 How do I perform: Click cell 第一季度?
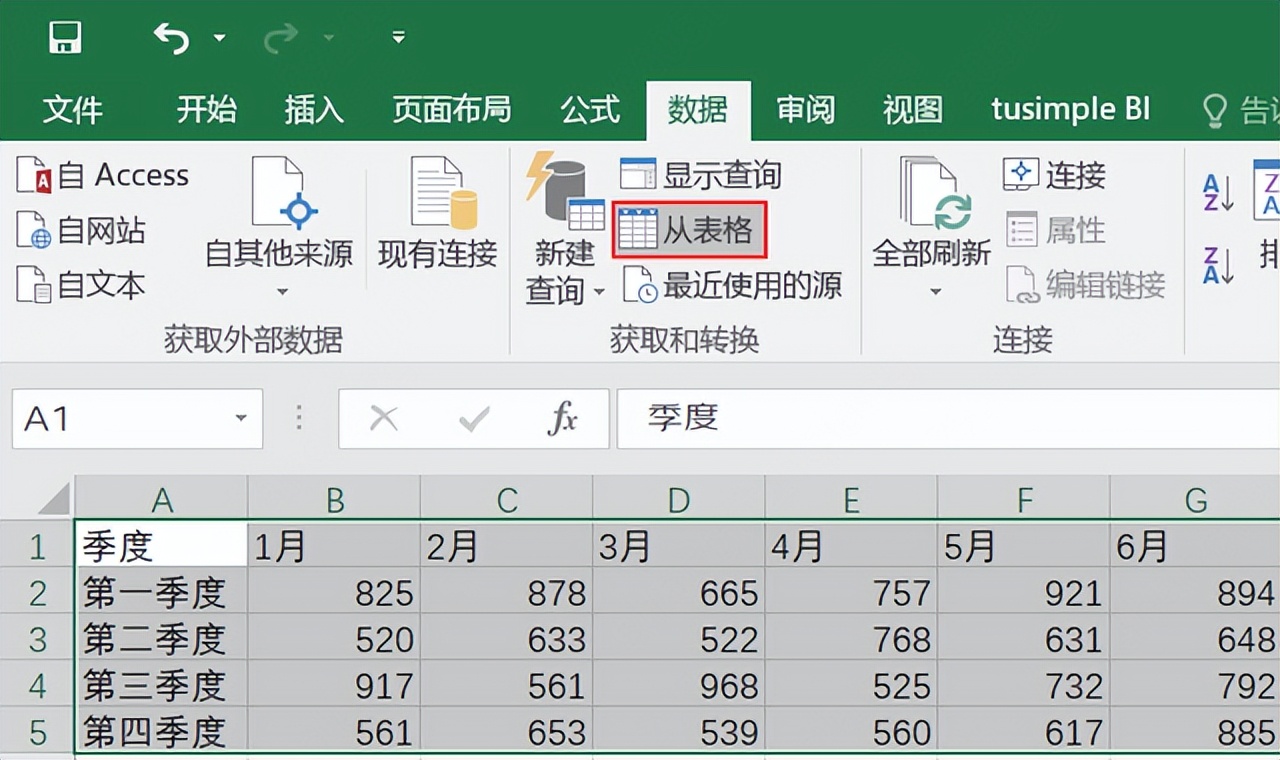click(162, 593)
